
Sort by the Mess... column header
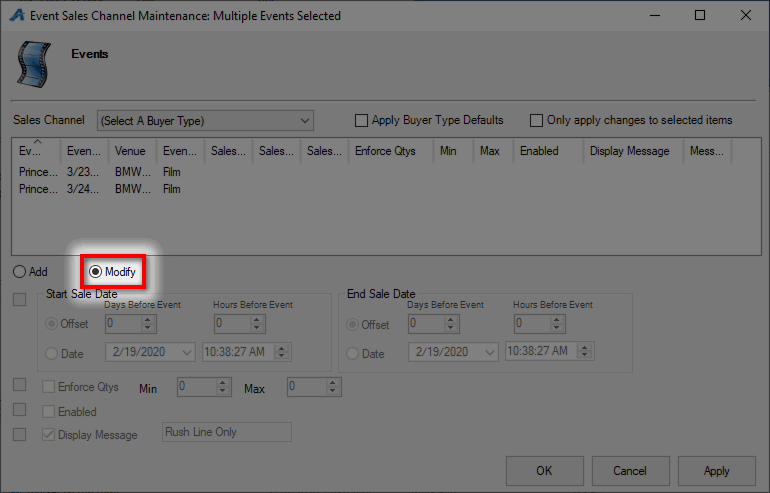click(707, 151)
